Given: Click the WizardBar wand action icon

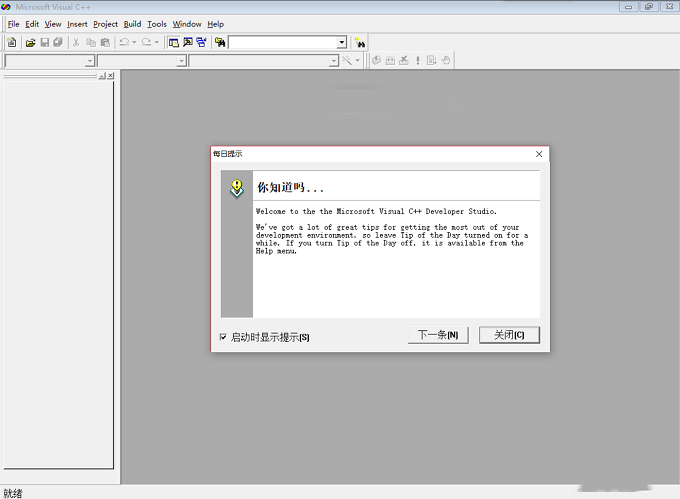Looking at the screenshot, I should 347,60.
